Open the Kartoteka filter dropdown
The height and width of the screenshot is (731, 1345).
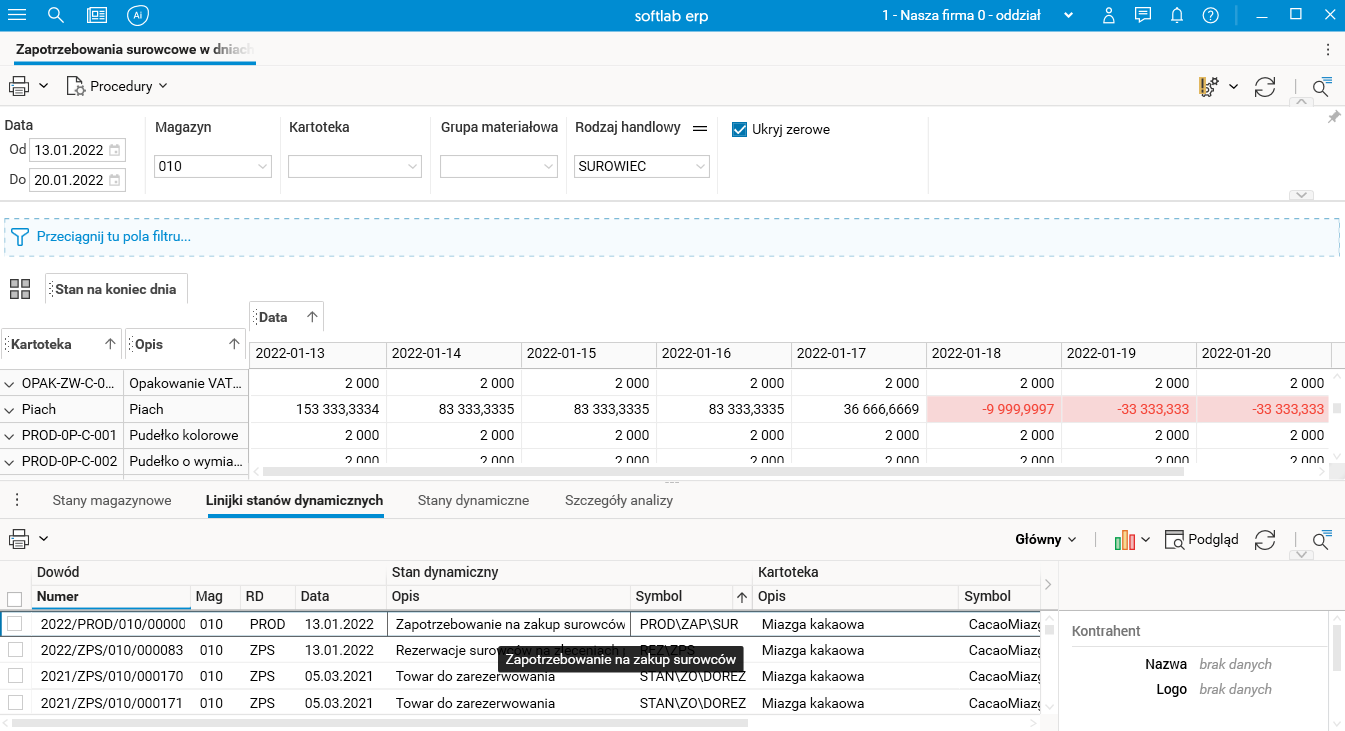click(x=355, y=166)
